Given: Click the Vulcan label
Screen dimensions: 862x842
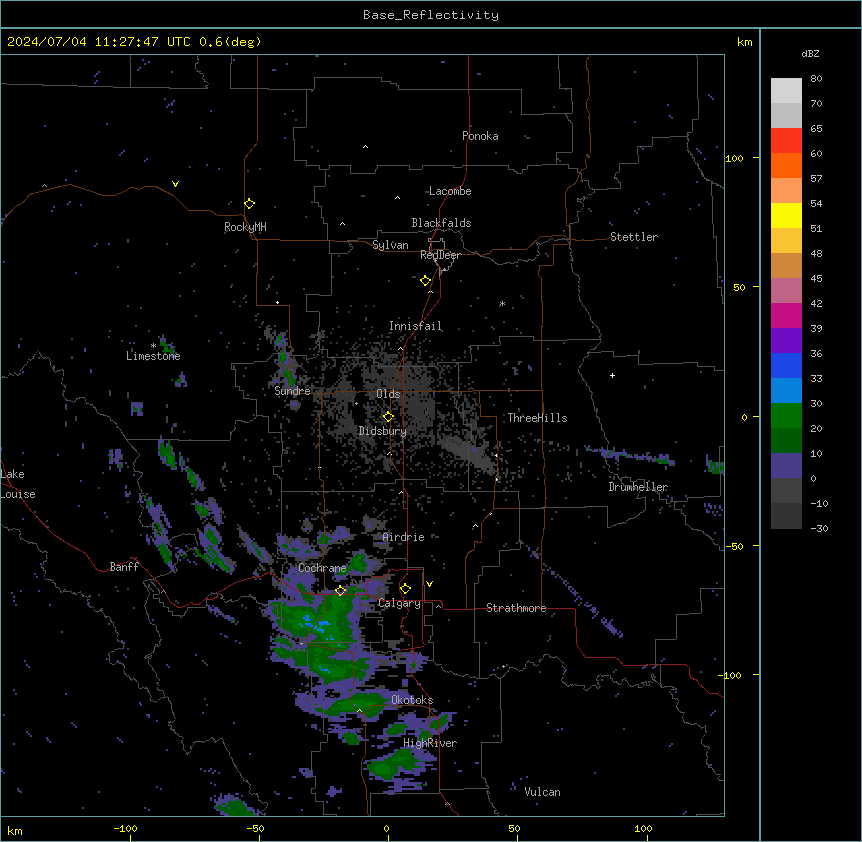Looking at the screenshot, I should 542,792.
